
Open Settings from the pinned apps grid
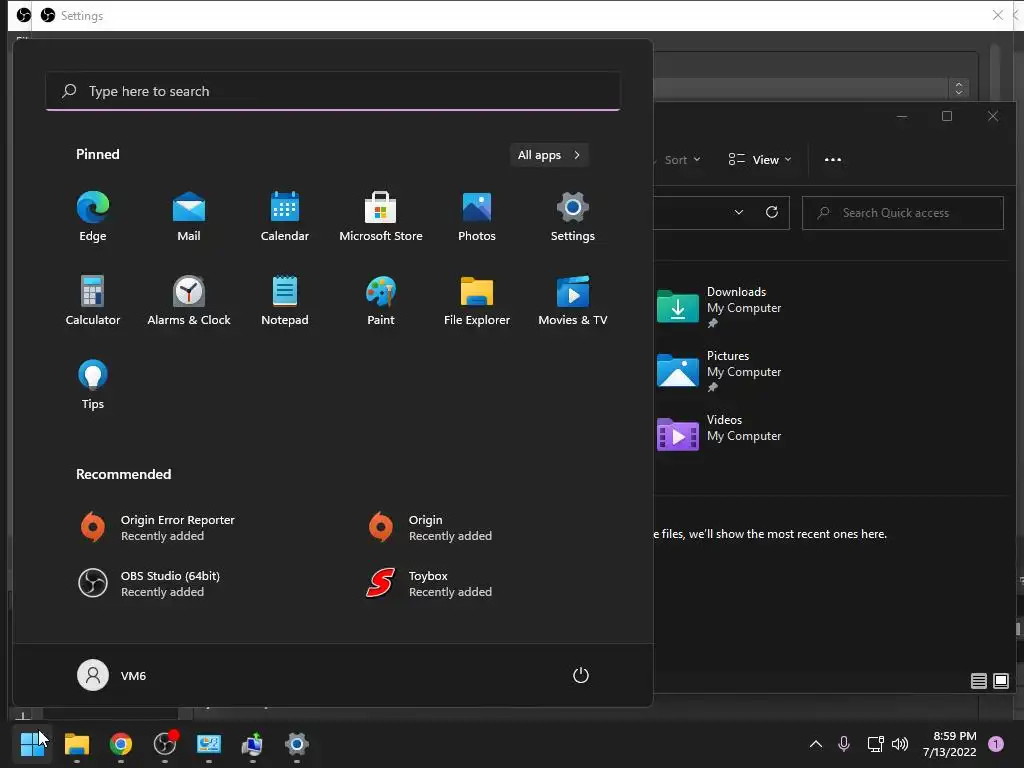point(573,216)
